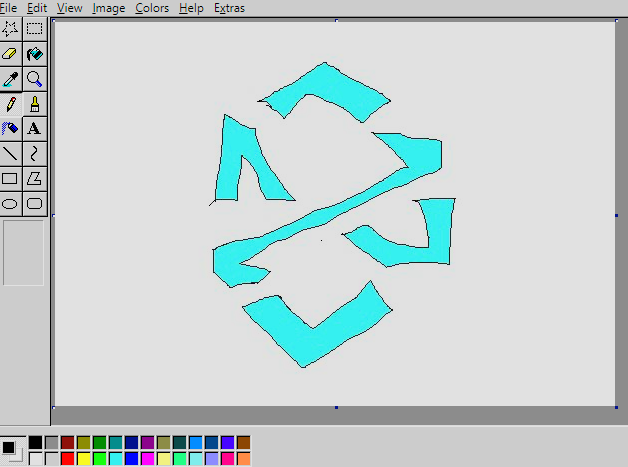Image resolution: width=628 pixels, height=467 pixels.
Task: Choose the brown swatch
Action: click(x=244, y=443)
